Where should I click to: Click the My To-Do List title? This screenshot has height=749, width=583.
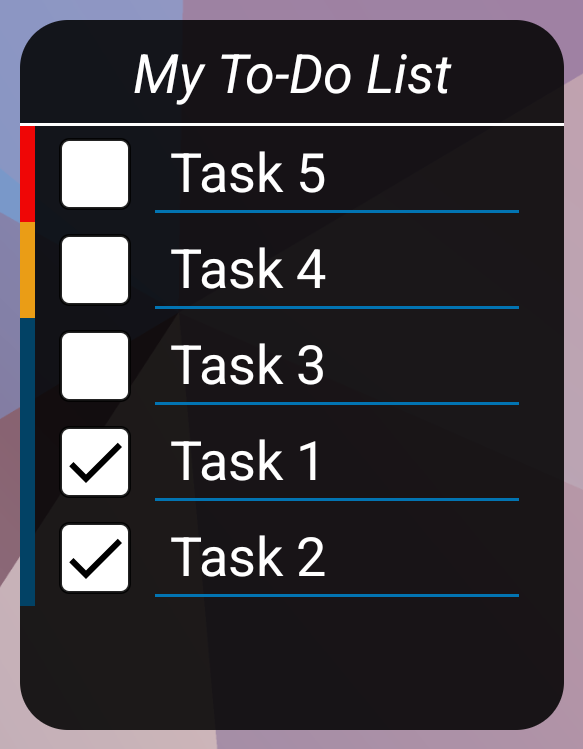tap(292, 75)
